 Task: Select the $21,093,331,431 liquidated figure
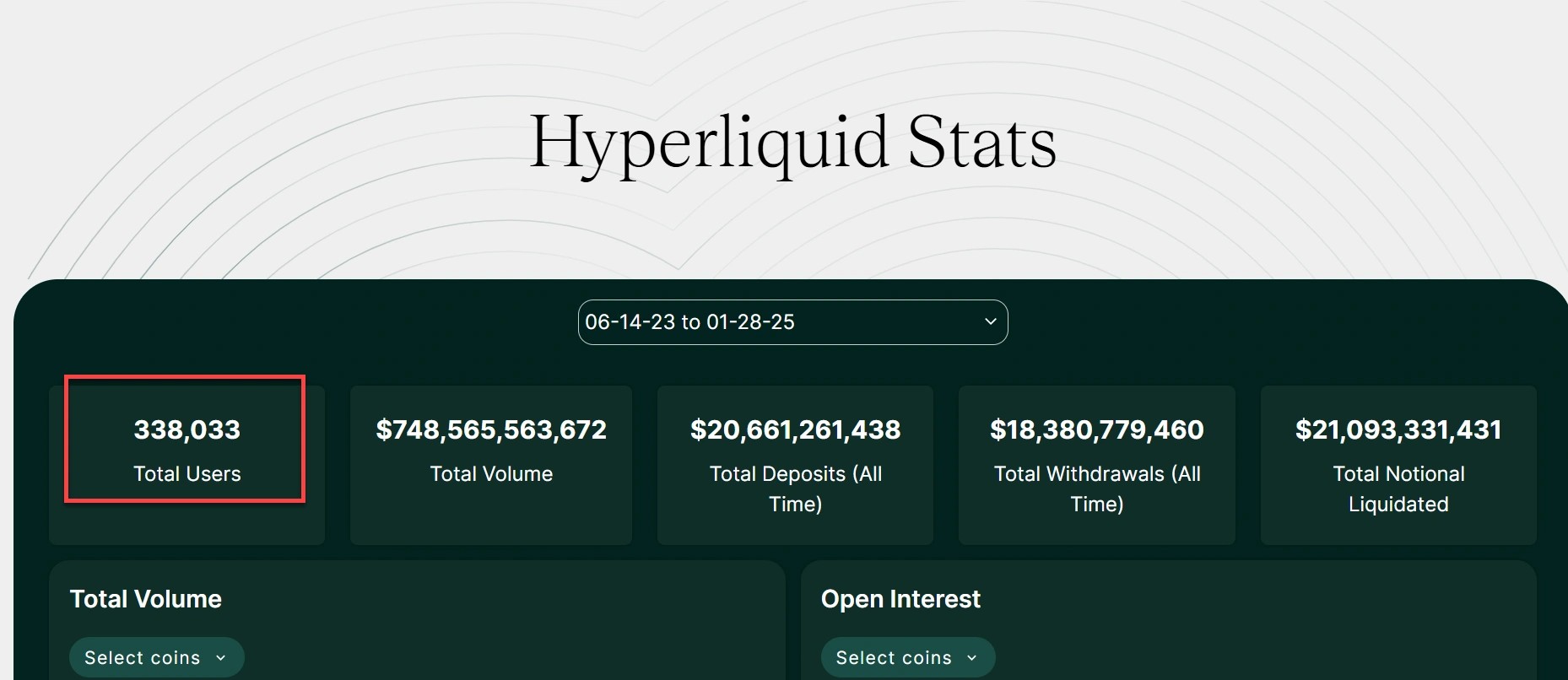tap(1398, 429)
